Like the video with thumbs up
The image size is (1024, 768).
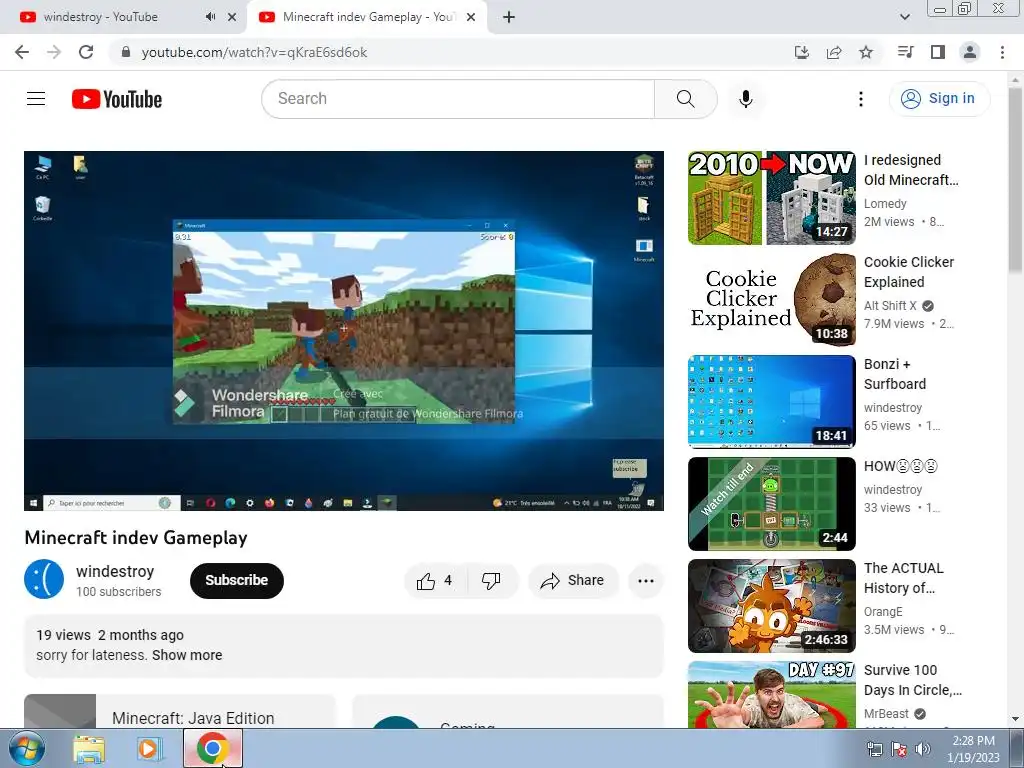[x=435, y=581]
